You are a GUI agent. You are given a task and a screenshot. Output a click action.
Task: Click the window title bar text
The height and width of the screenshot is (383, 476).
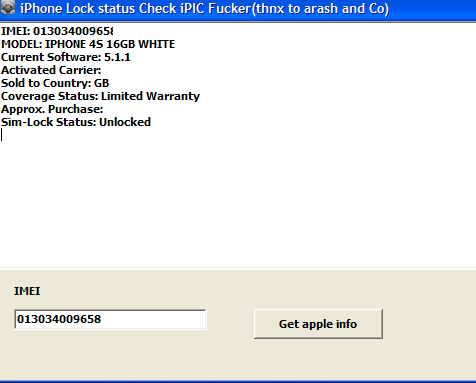(x=204, y=9)
